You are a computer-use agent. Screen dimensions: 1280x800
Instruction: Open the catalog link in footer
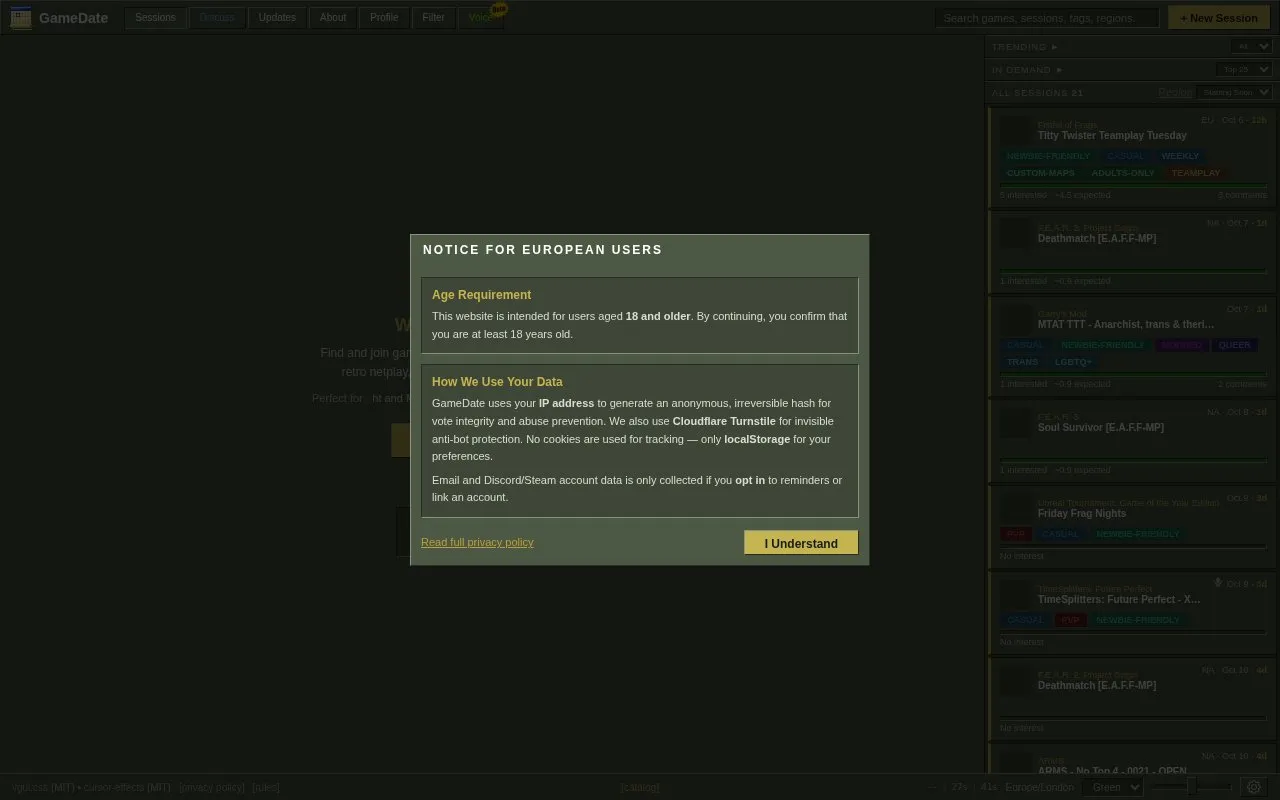640,787
